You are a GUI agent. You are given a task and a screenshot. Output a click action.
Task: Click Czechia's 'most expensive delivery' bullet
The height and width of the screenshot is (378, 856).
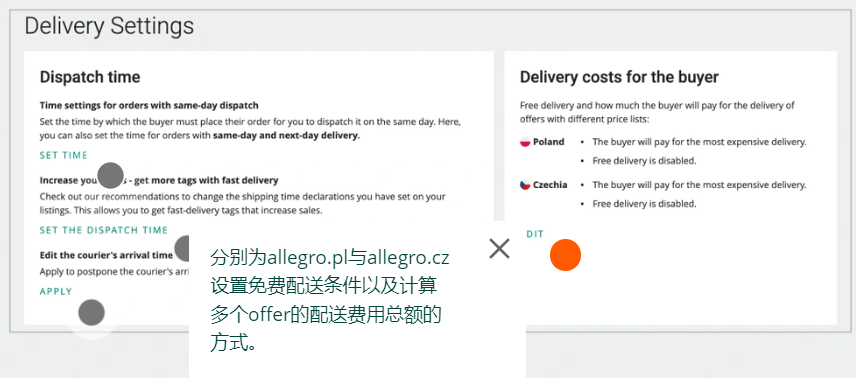coord(699,185)
